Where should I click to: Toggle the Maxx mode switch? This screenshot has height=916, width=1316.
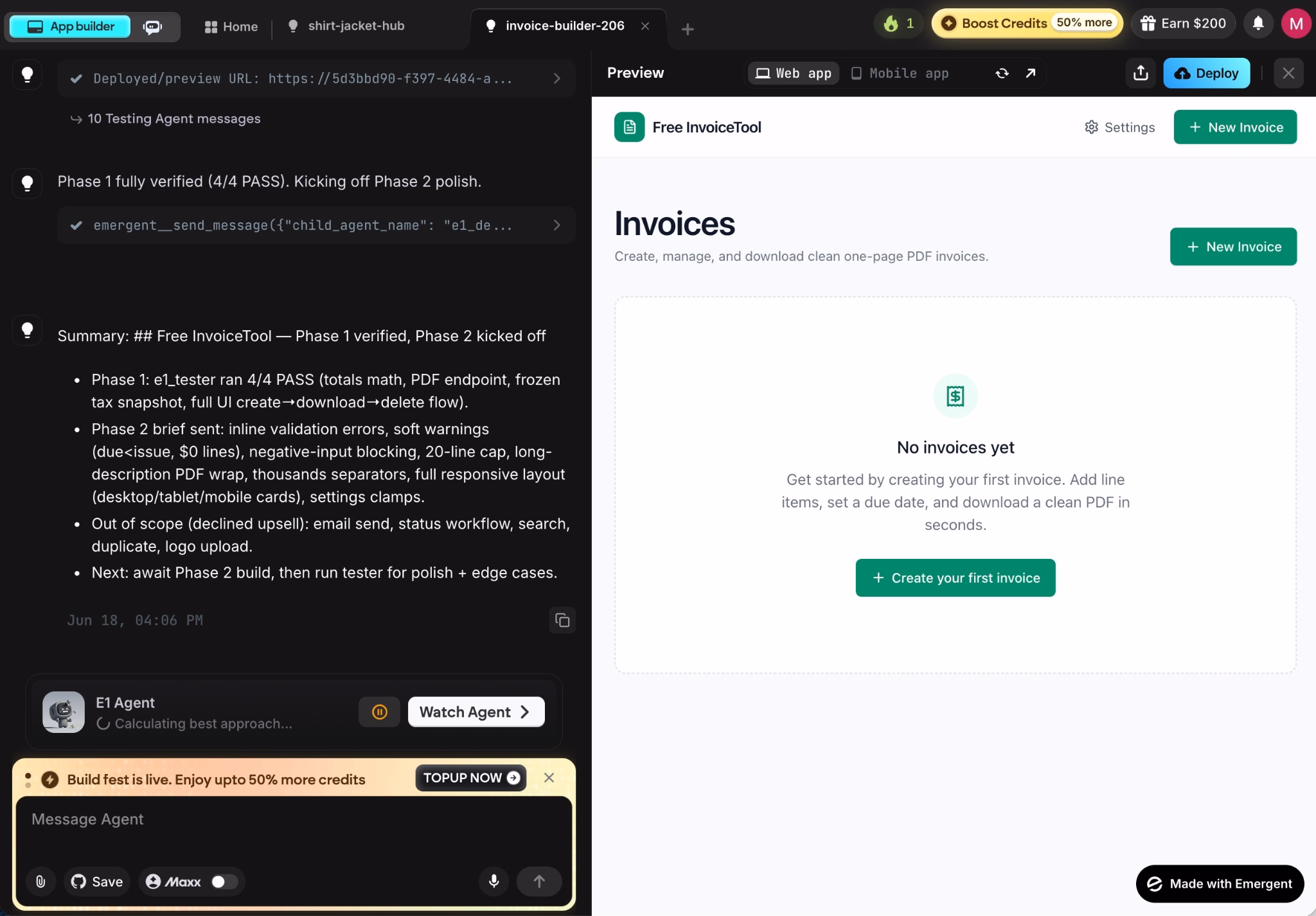(x=223, y=881)
